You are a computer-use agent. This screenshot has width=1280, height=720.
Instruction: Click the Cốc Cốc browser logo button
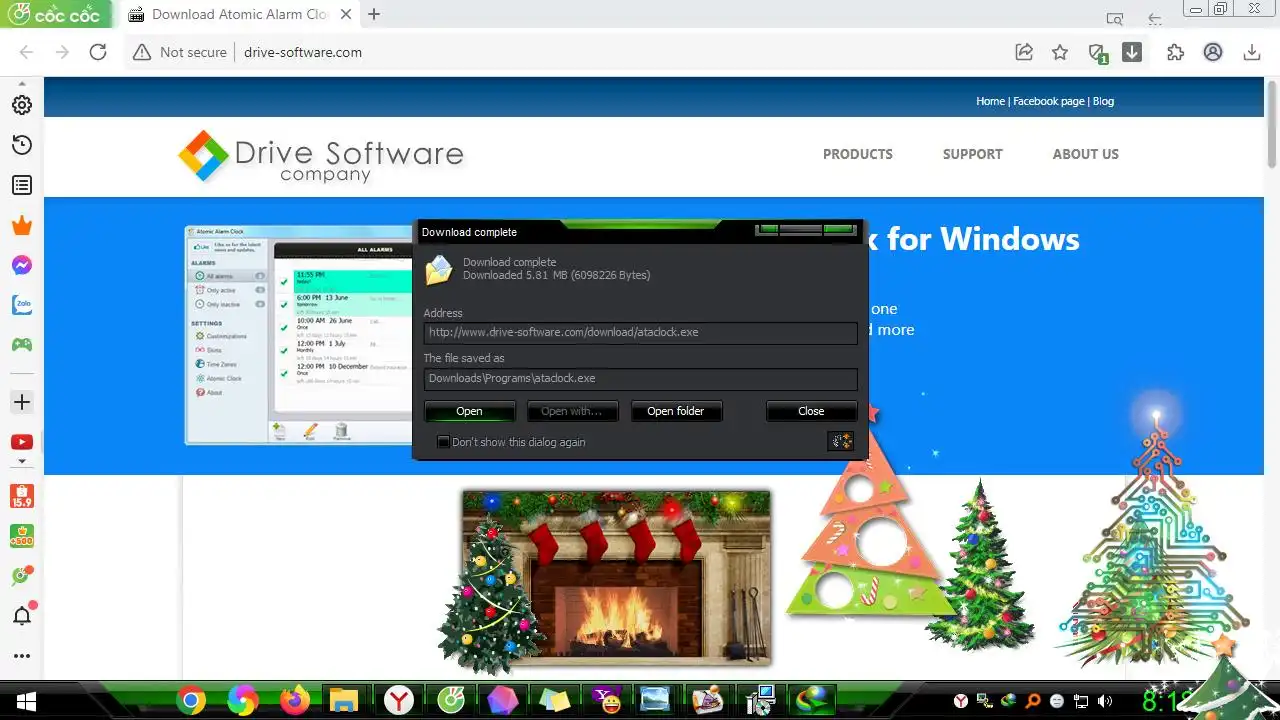55,14
